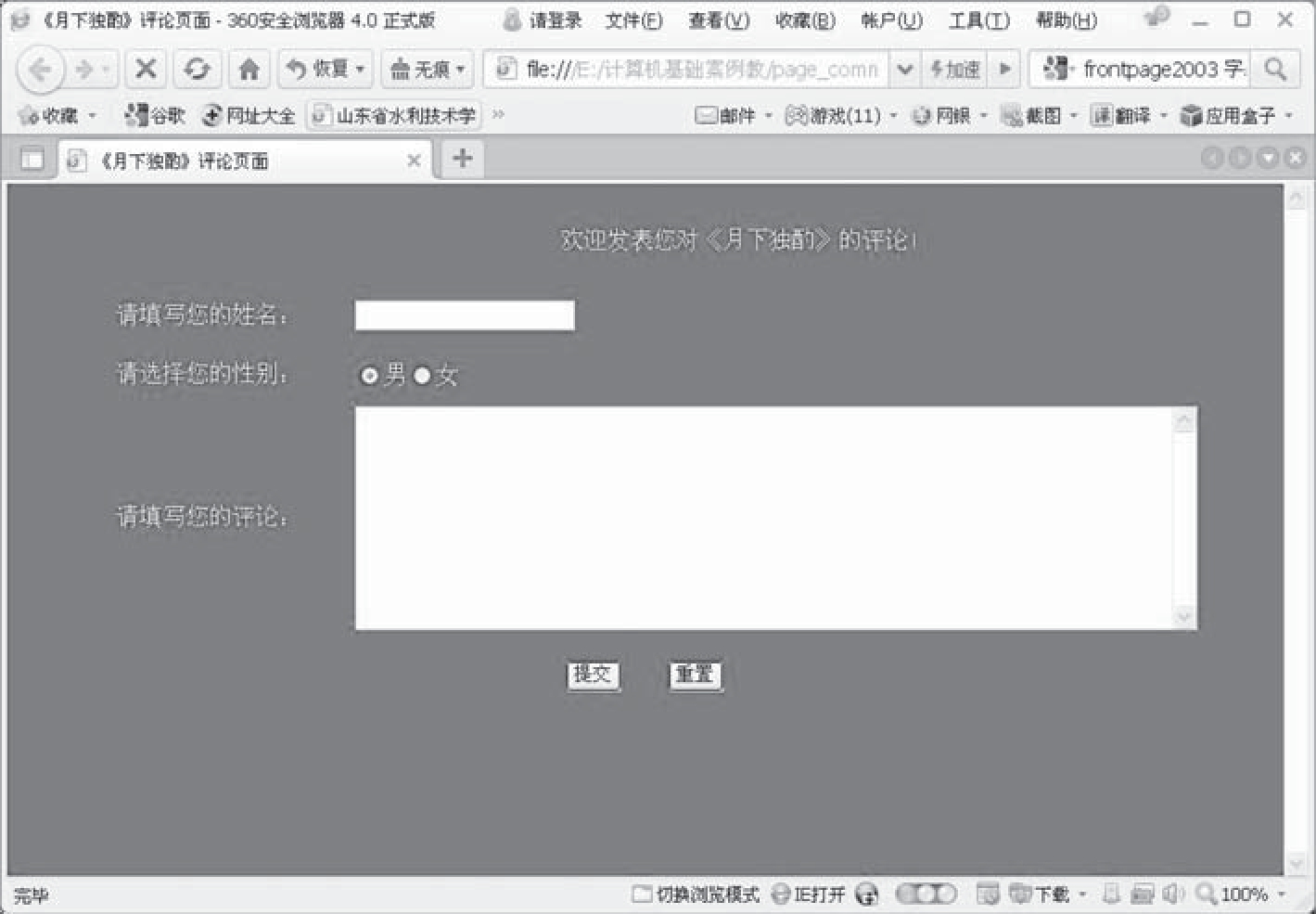This screenshot has height=914, width=1316.
Task: Expand the 截图 dropdown arrow
Action: (1074, 116)
